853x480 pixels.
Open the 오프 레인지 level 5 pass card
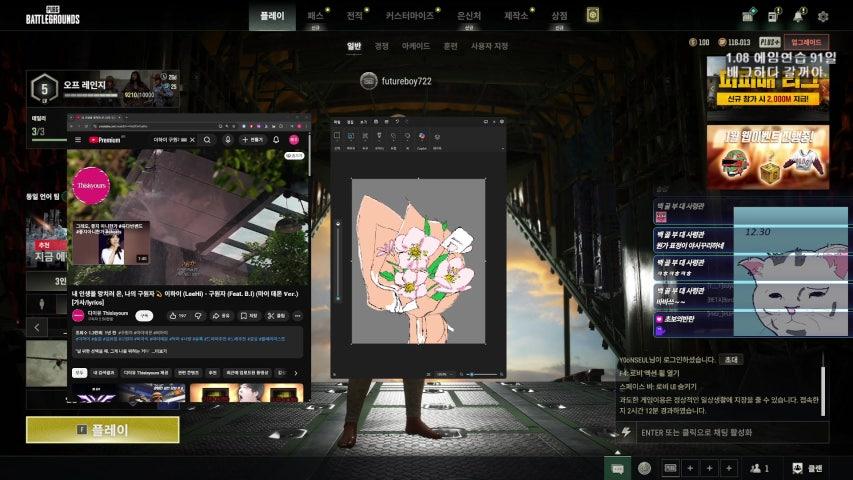103,88
